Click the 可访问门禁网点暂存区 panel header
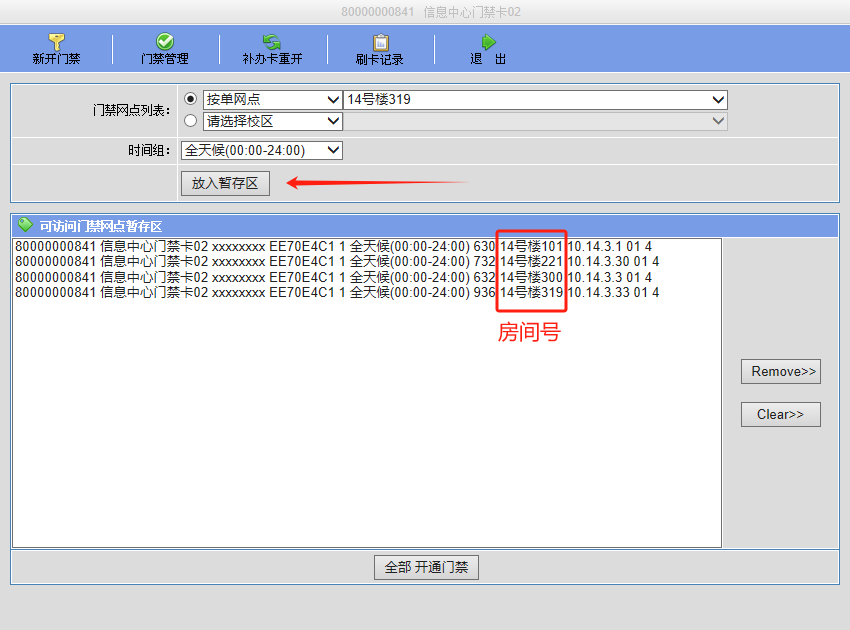 click(x=425, y=226)
